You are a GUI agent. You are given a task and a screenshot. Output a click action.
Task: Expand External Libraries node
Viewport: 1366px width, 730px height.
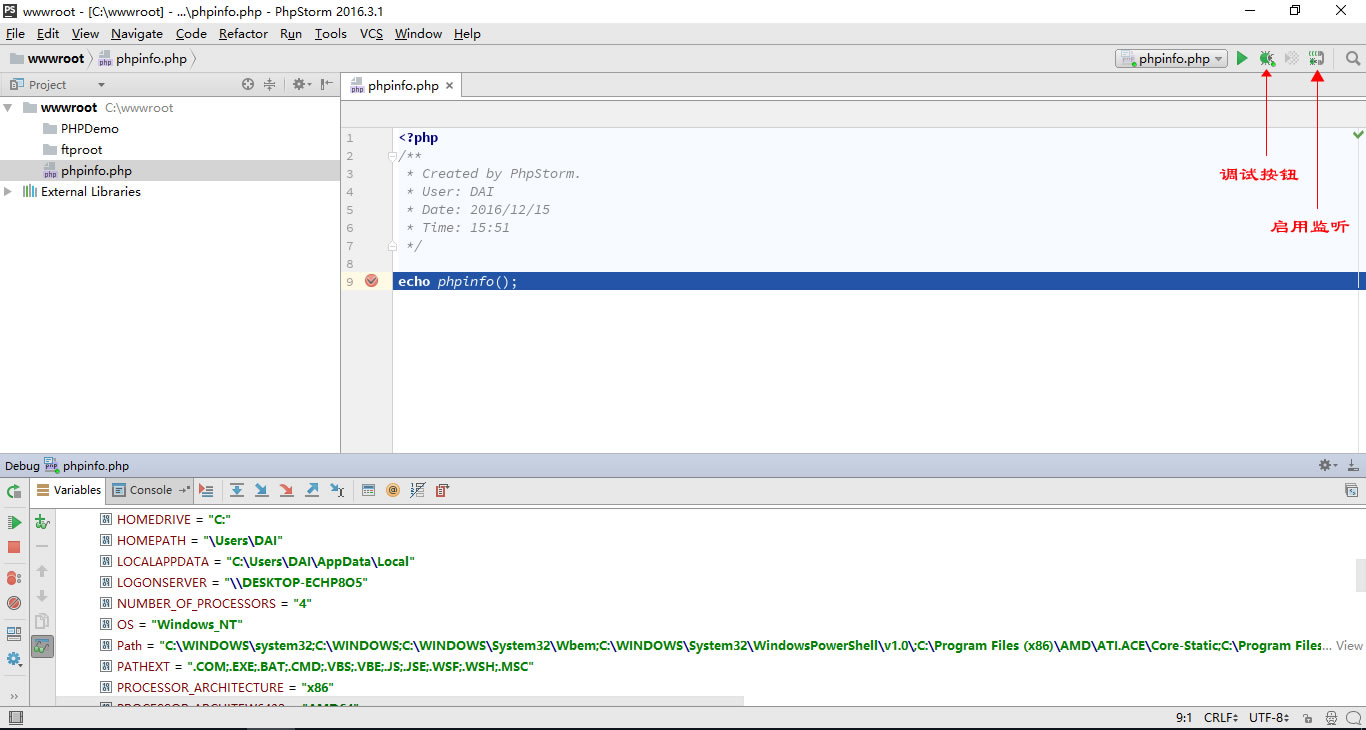(x=8, y=191)
